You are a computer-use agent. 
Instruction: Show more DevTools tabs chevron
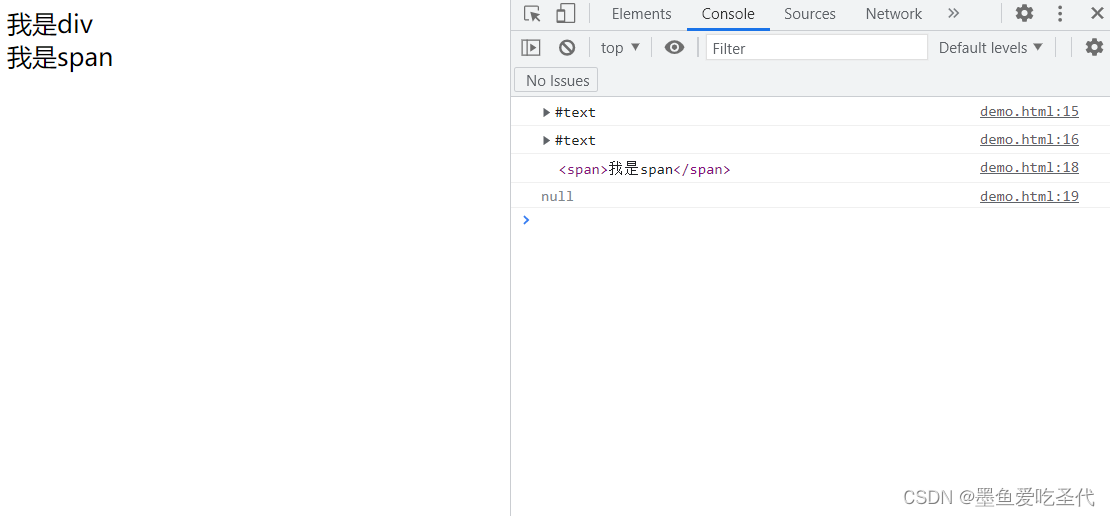pyautogui.click(x=954, y=13)
